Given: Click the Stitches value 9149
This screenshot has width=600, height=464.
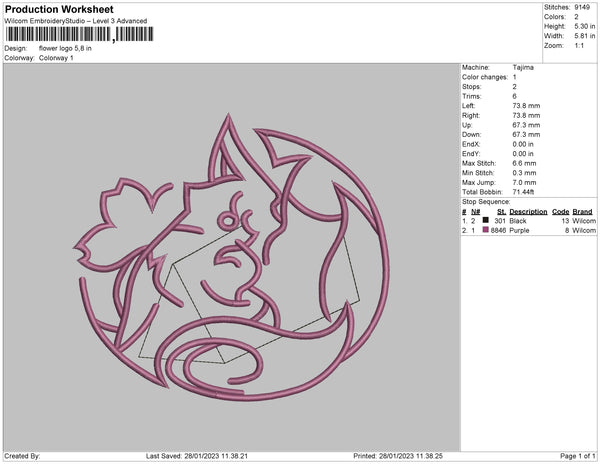Looking at the screenshot, I should click(x=582, y=7).
